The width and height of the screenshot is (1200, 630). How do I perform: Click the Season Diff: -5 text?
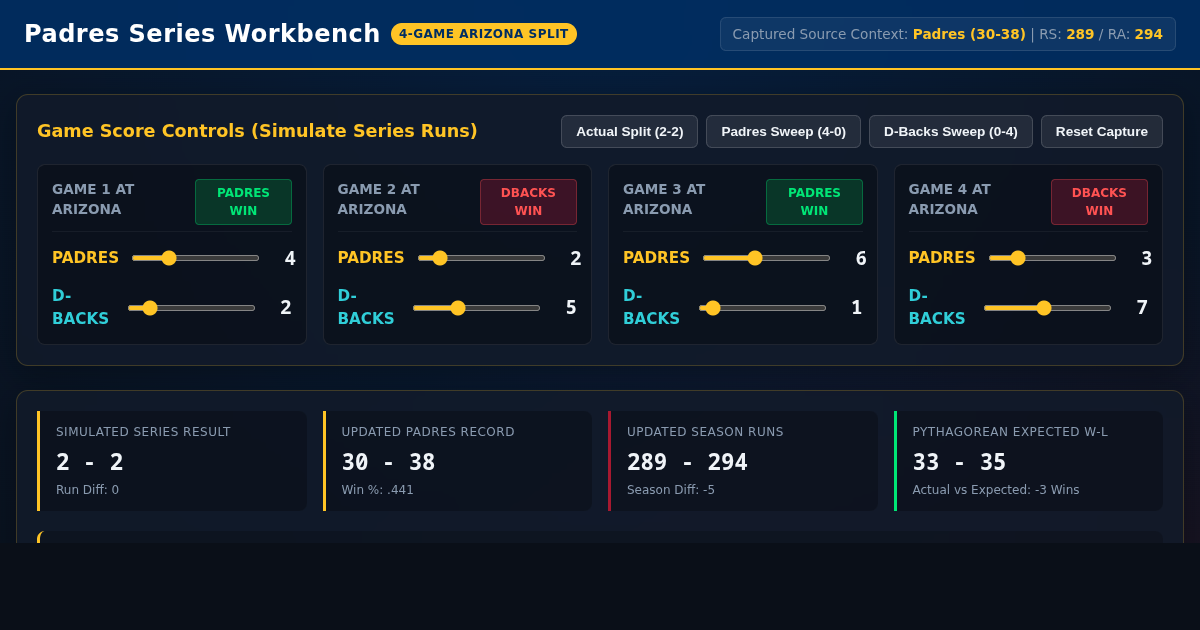point(671,490)
